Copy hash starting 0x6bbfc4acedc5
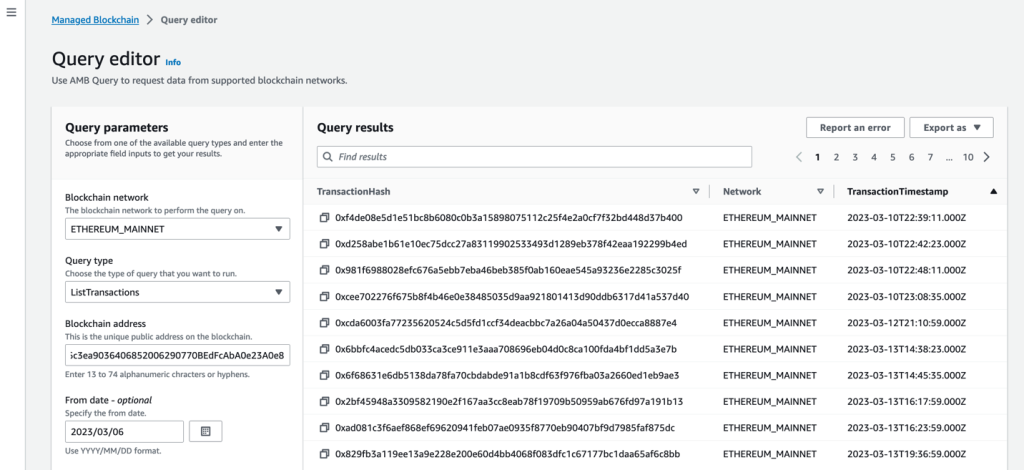The image size is (1024, 470). tap(324, 349)
